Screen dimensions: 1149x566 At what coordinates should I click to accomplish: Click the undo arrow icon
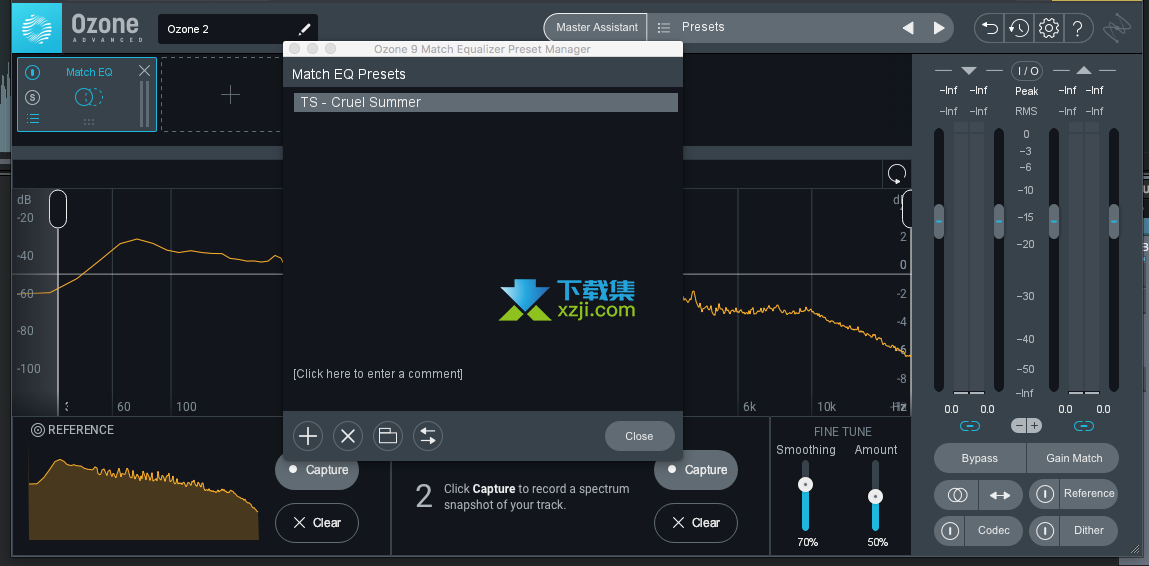(990, 29)
